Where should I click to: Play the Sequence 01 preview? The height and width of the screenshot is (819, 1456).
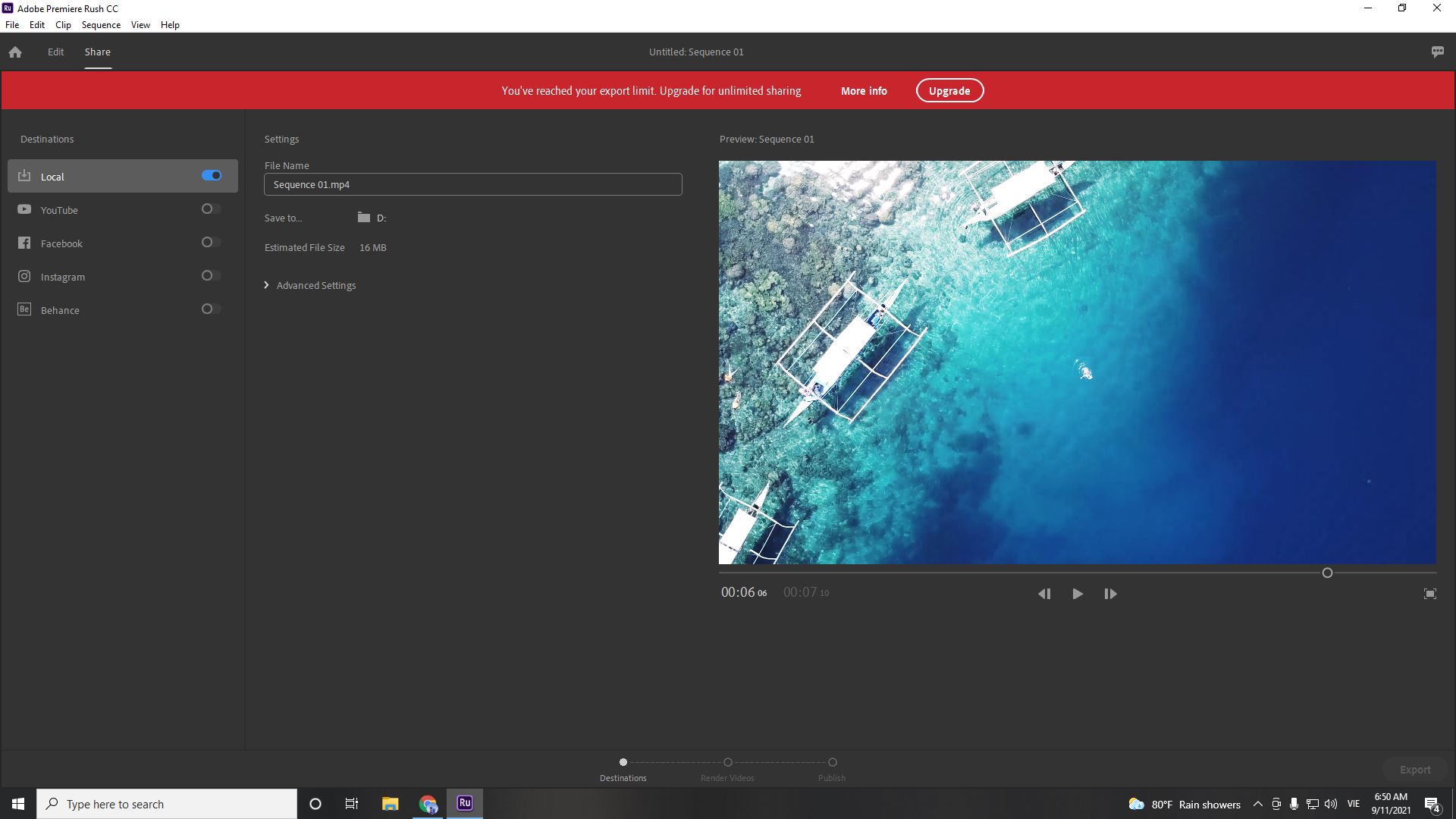pyautogui.click(x=1078, y=594)
